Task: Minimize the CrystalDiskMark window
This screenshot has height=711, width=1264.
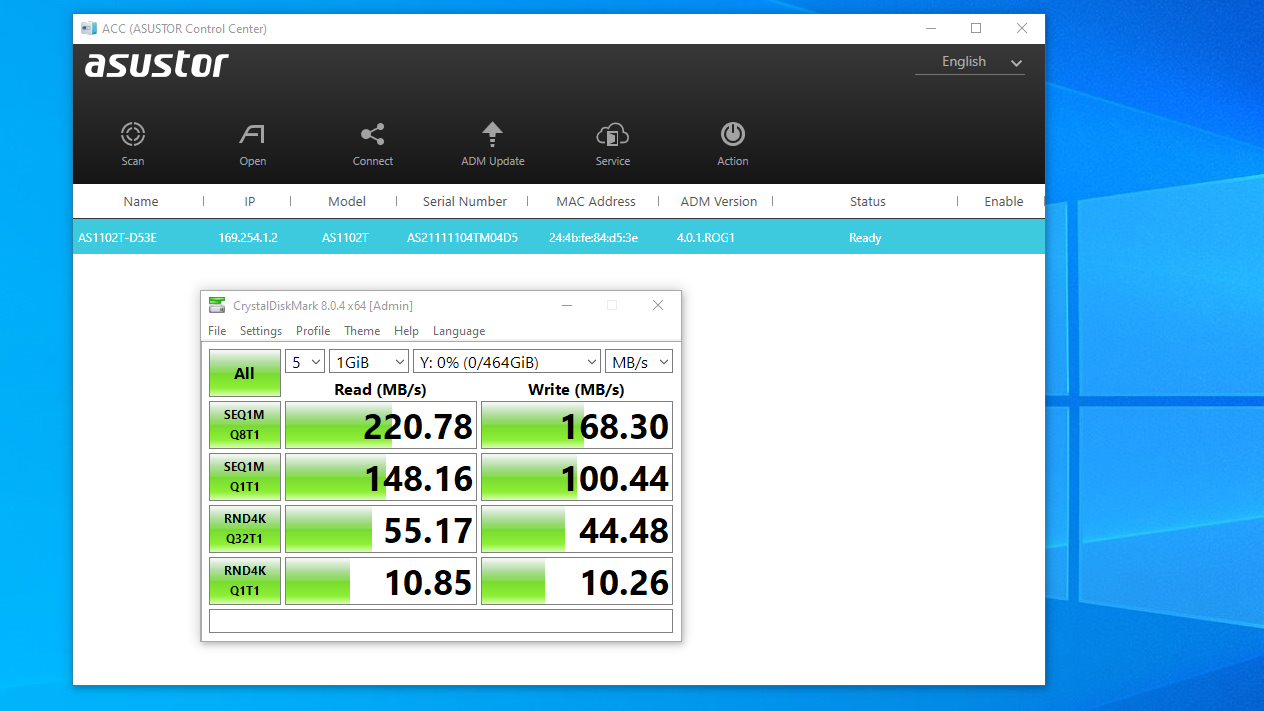Action: click(567, 305)
